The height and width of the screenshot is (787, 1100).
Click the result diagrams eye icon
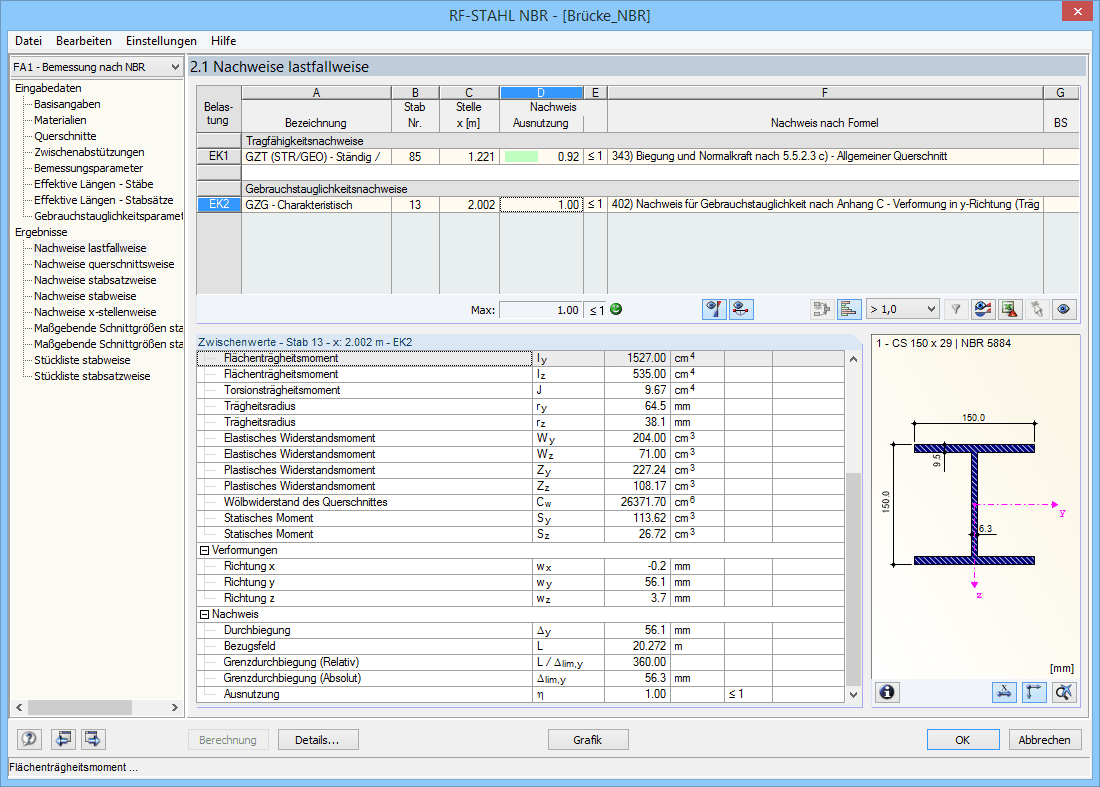pos(983,309)
